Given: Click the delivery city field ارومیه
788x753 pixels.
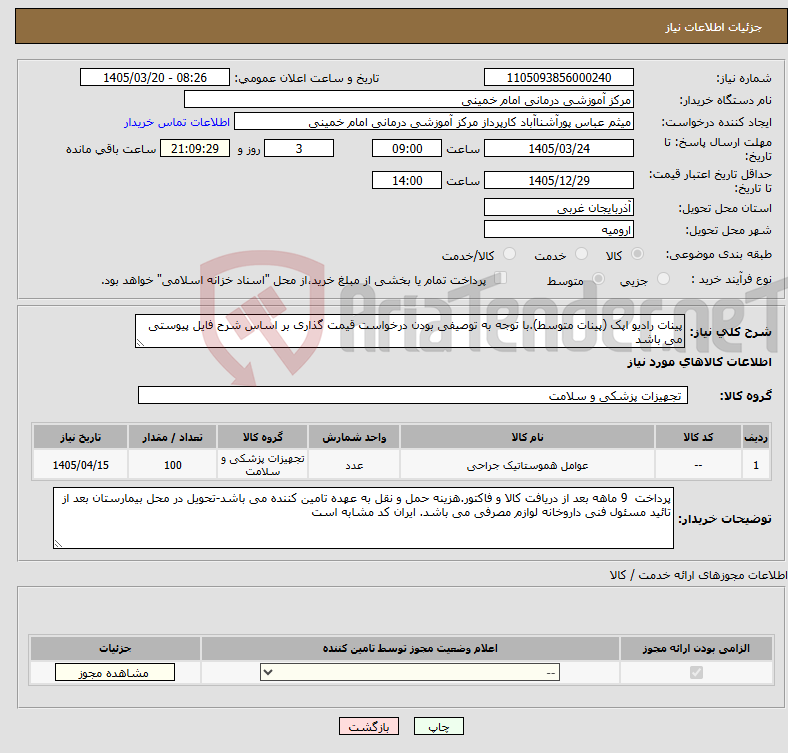Looking at the screenshot, I should point(558,229).
